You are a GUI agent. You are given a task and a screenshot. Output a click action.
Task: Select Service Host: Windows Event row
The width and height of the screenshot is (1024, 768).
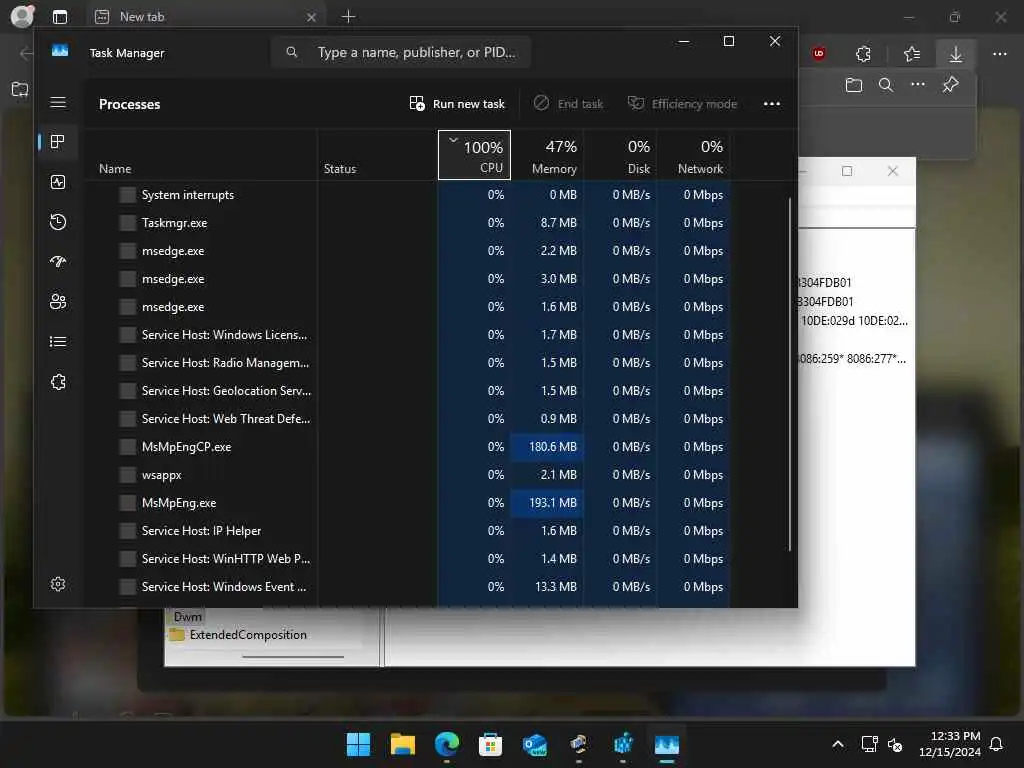408,586
